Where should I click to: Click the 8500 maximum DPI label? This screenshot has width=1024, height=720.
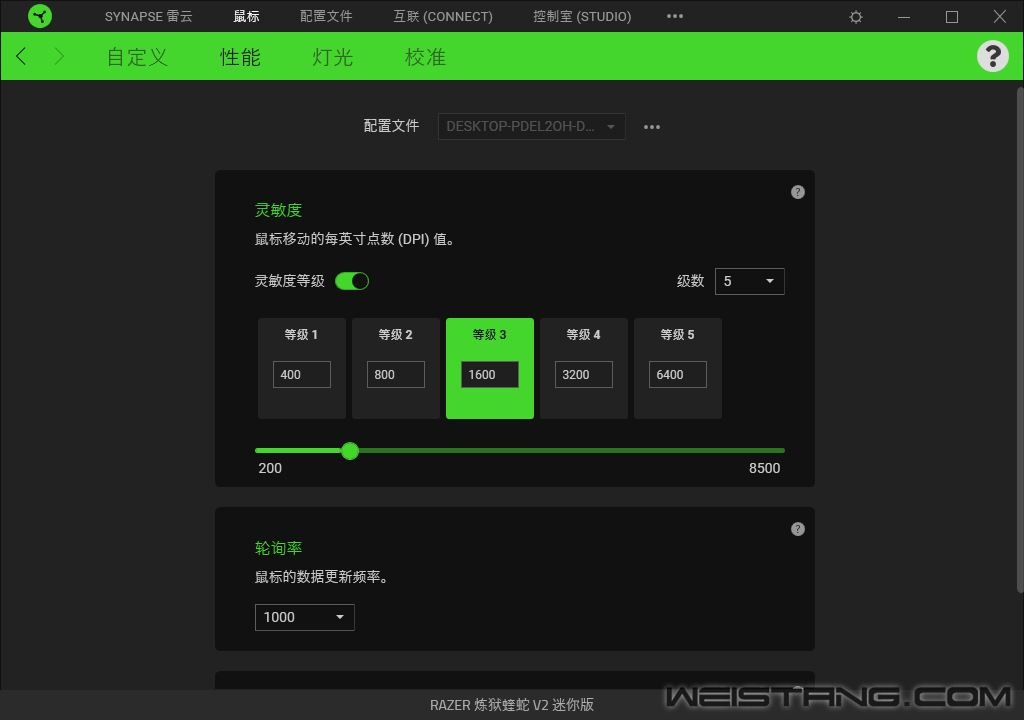[x=764, y=468]
